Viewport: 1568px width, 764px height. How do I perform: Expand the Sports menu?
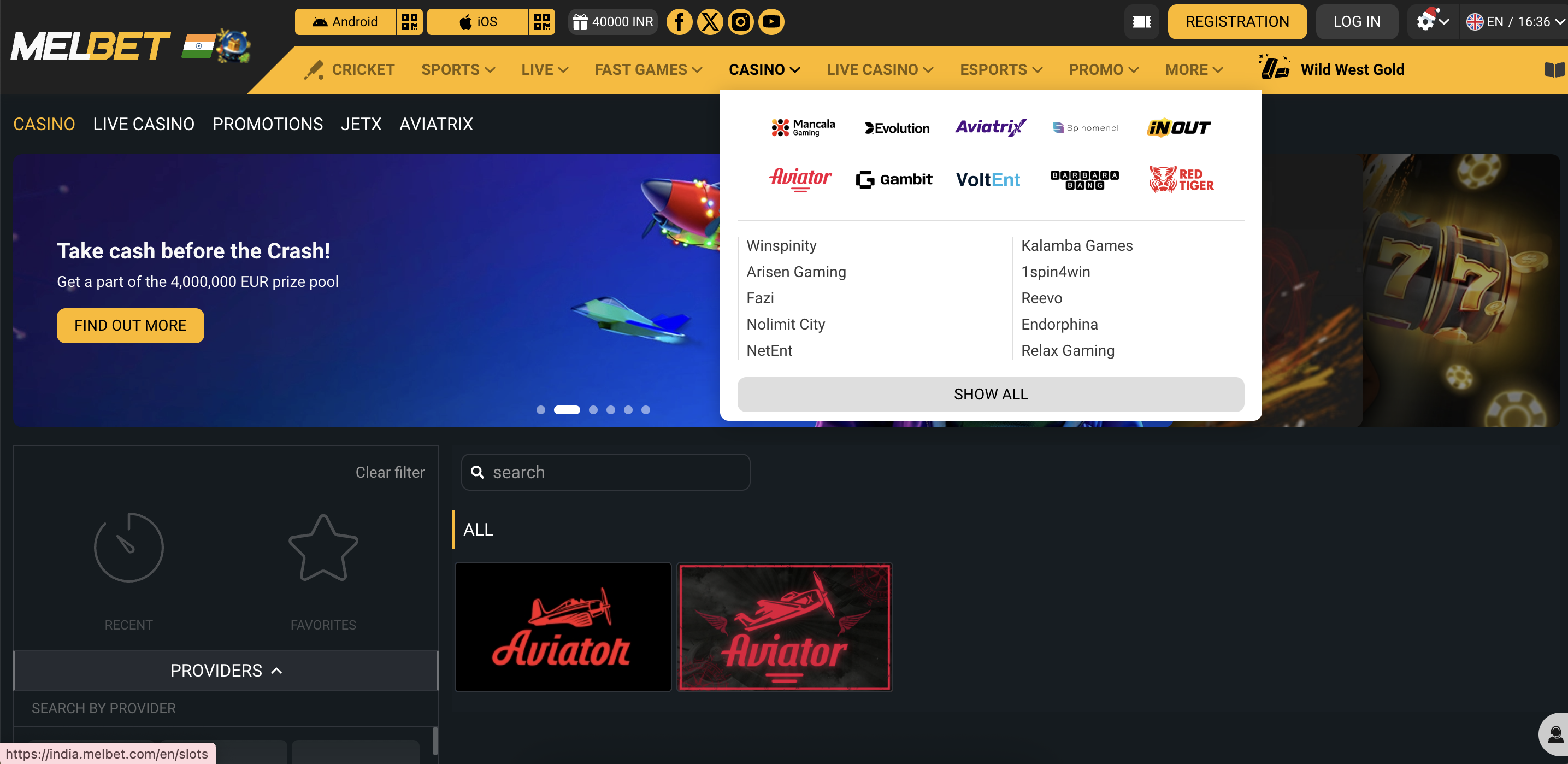pyautogui.click(x=458, y=69)
